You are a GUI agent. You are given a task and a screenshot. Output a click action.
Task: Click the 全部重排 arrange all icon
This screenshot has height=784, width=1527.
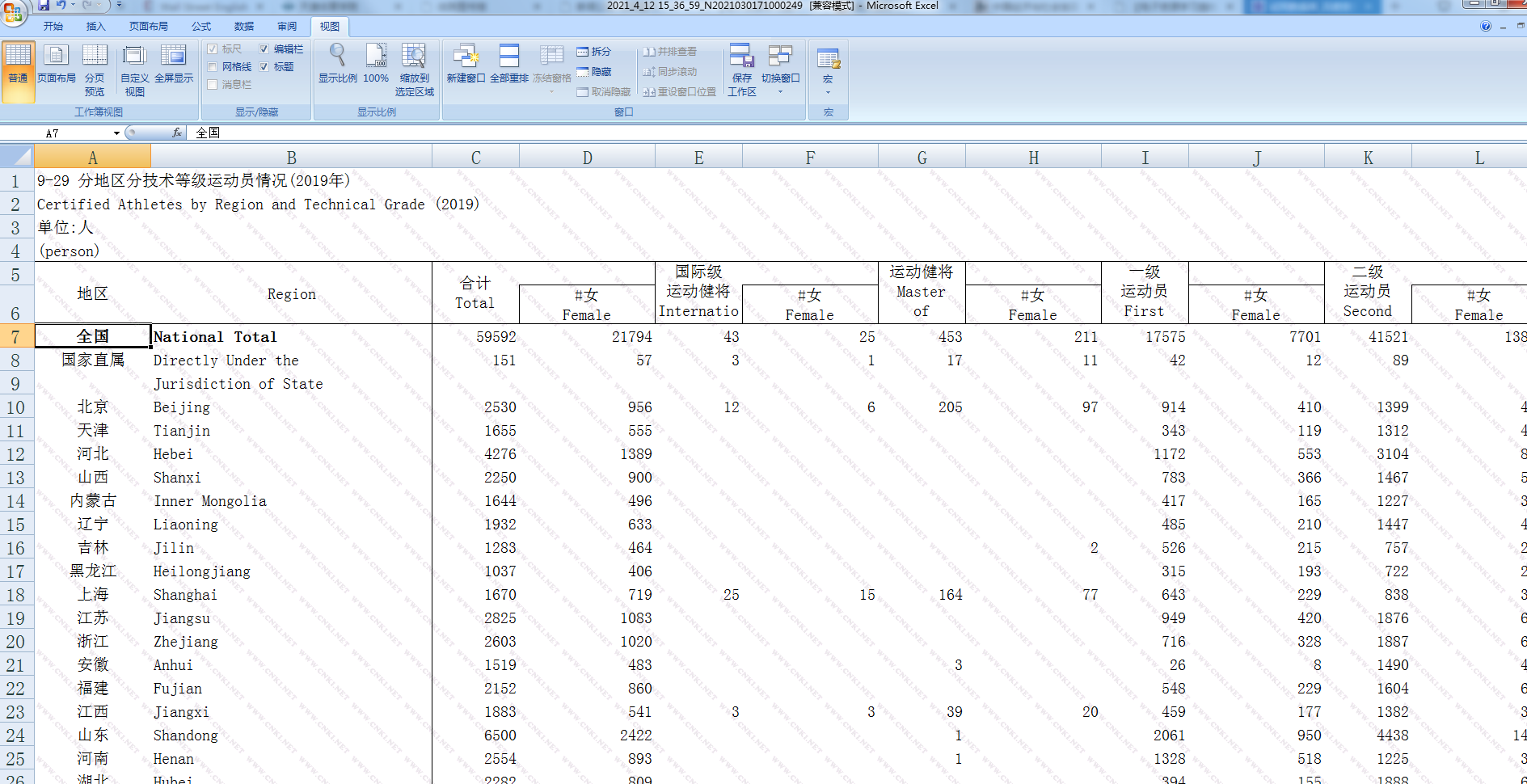coord(509,63)
